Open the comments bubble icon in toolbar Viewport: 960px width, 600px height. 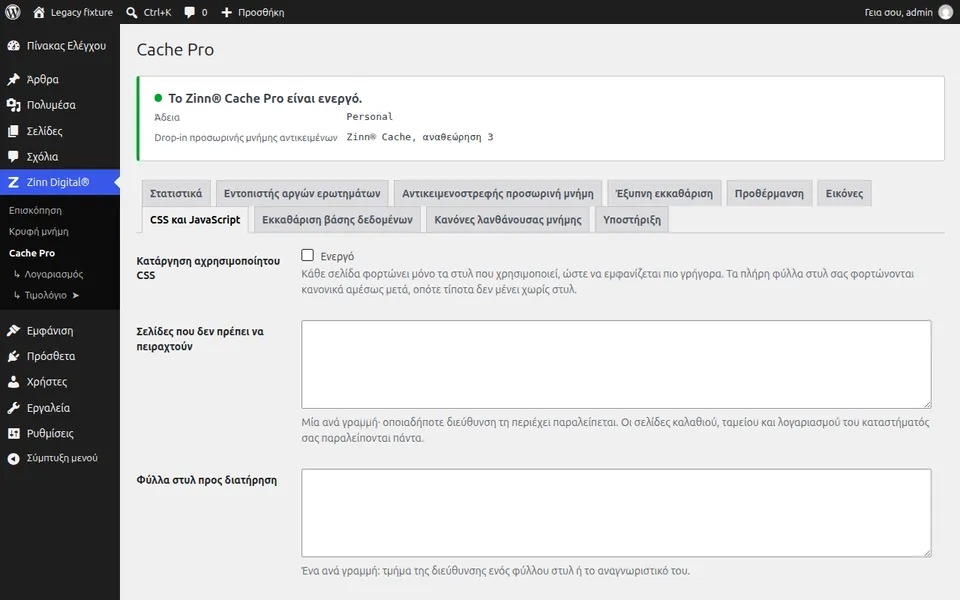[x=190, y=12]
